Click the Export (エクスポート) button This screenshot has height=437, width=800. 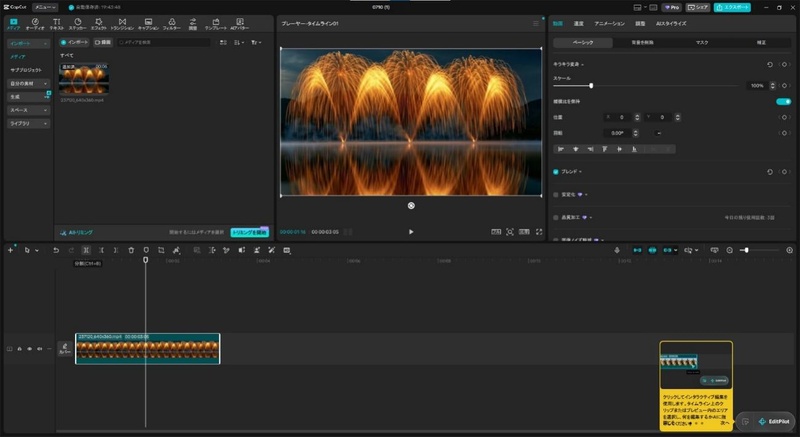(732, 8)
